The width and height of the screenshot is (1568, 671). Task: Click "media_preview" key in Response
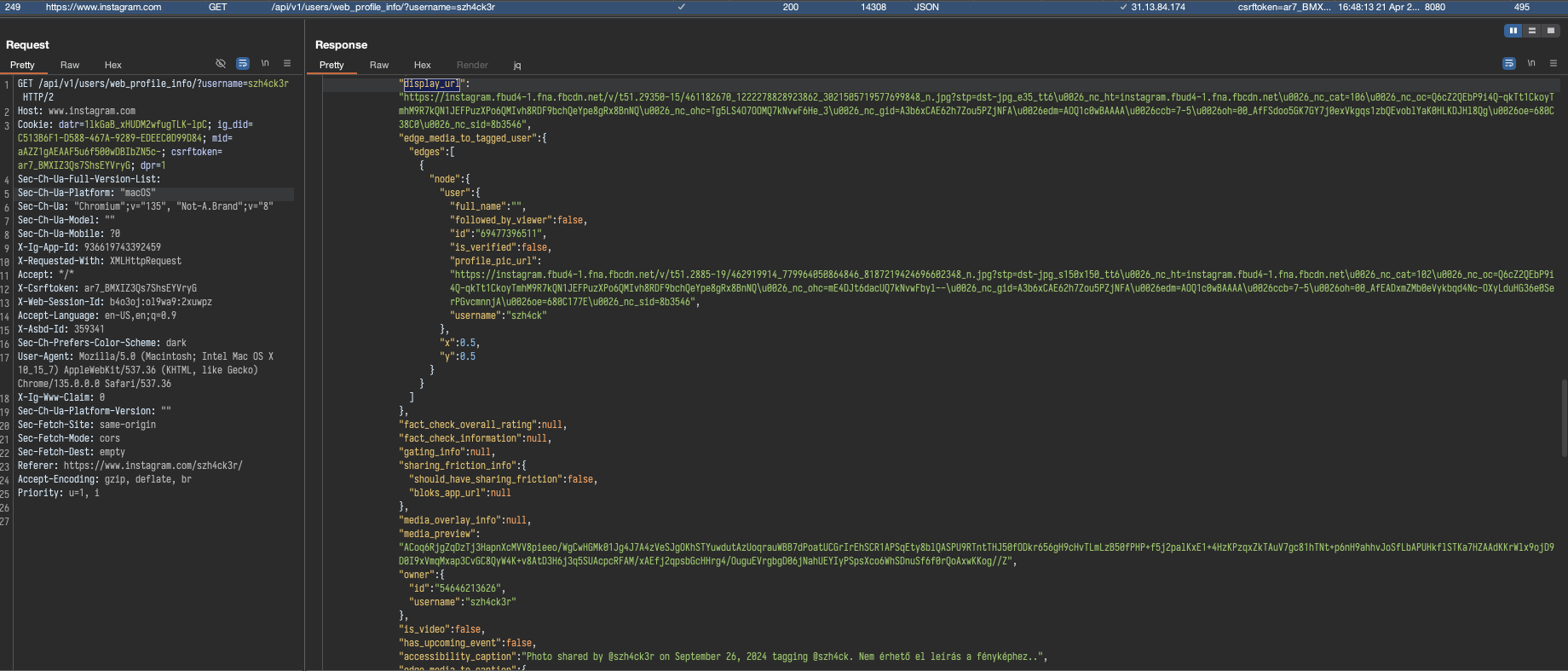click(x=436, y=534)
